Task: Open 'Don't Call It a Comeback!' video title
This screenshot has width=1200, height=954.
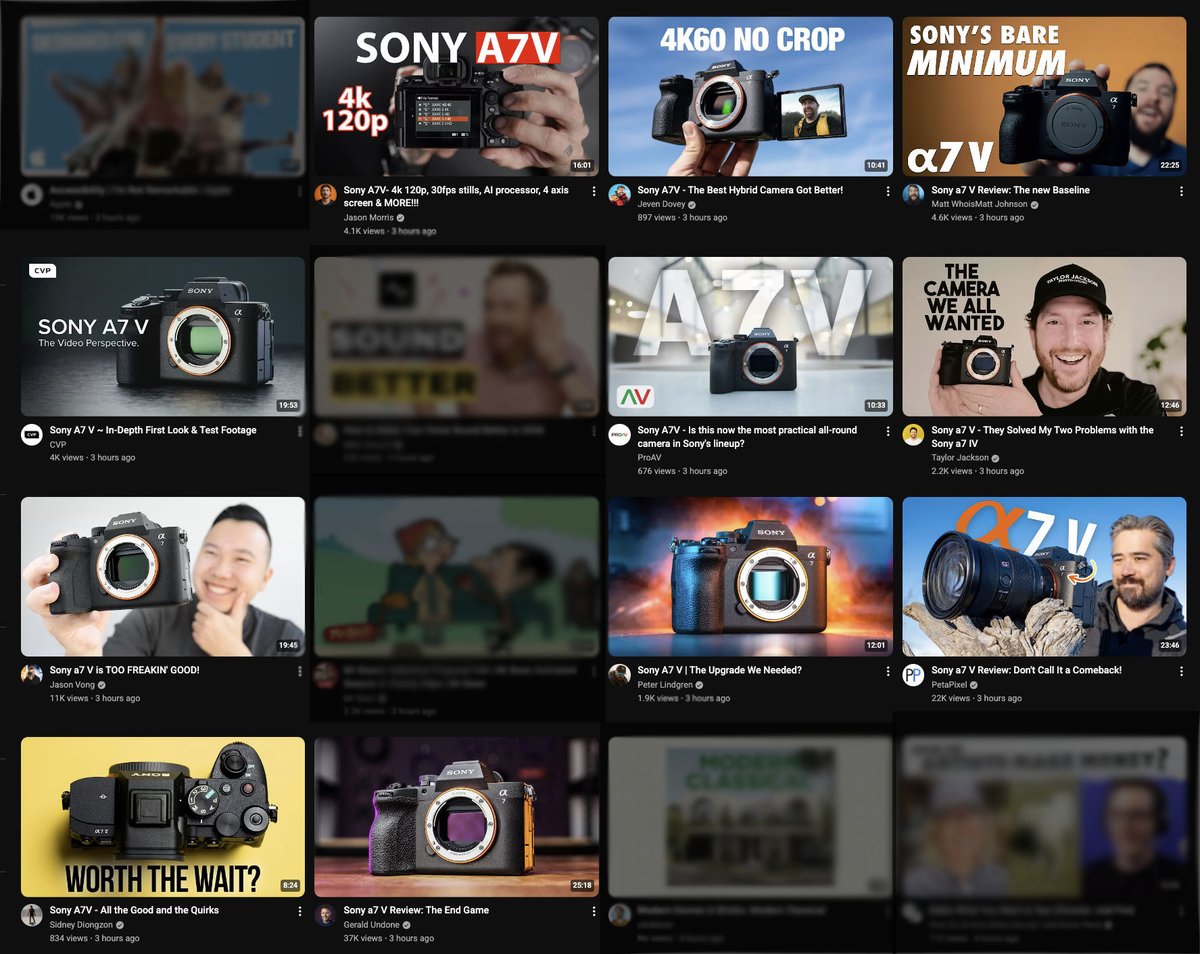Action: (x=1026, y=670)
